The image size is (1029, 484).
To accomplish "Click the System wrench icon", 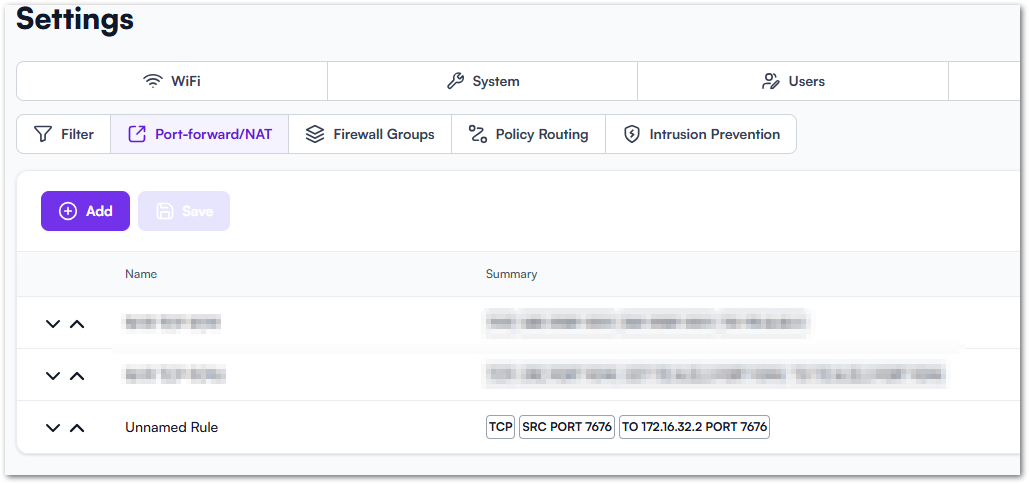I will pos(455,81).
